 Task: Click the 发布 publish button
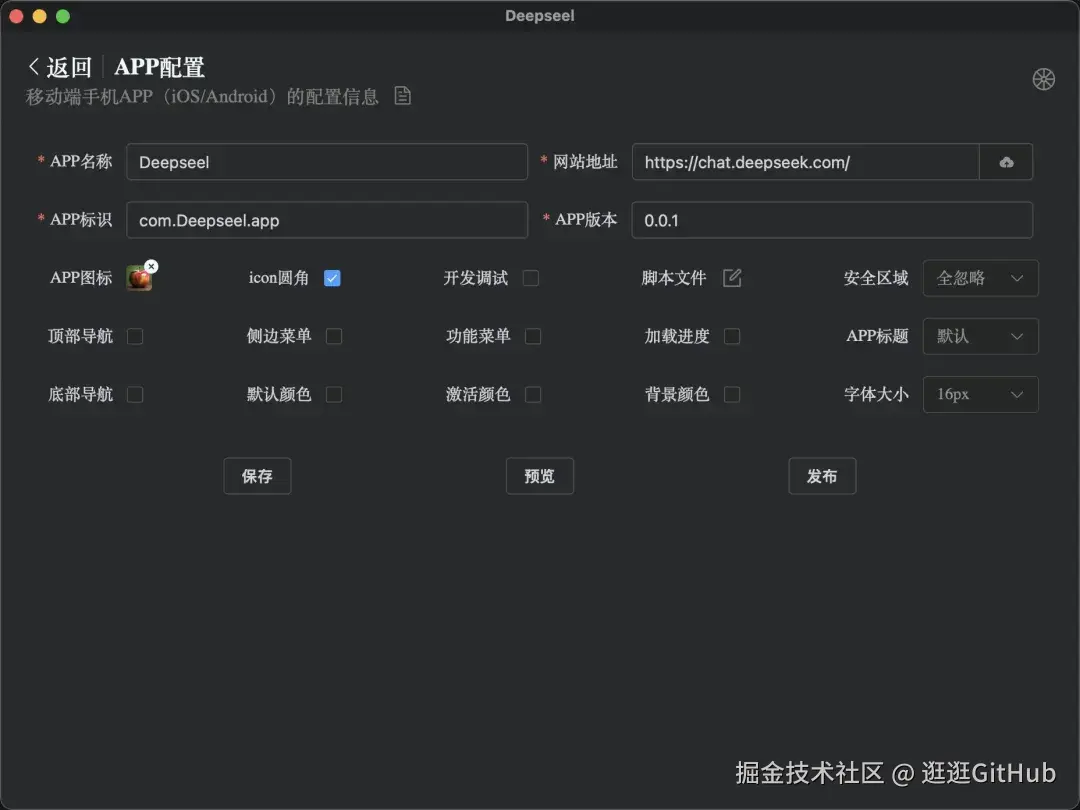tap(822, 476)
